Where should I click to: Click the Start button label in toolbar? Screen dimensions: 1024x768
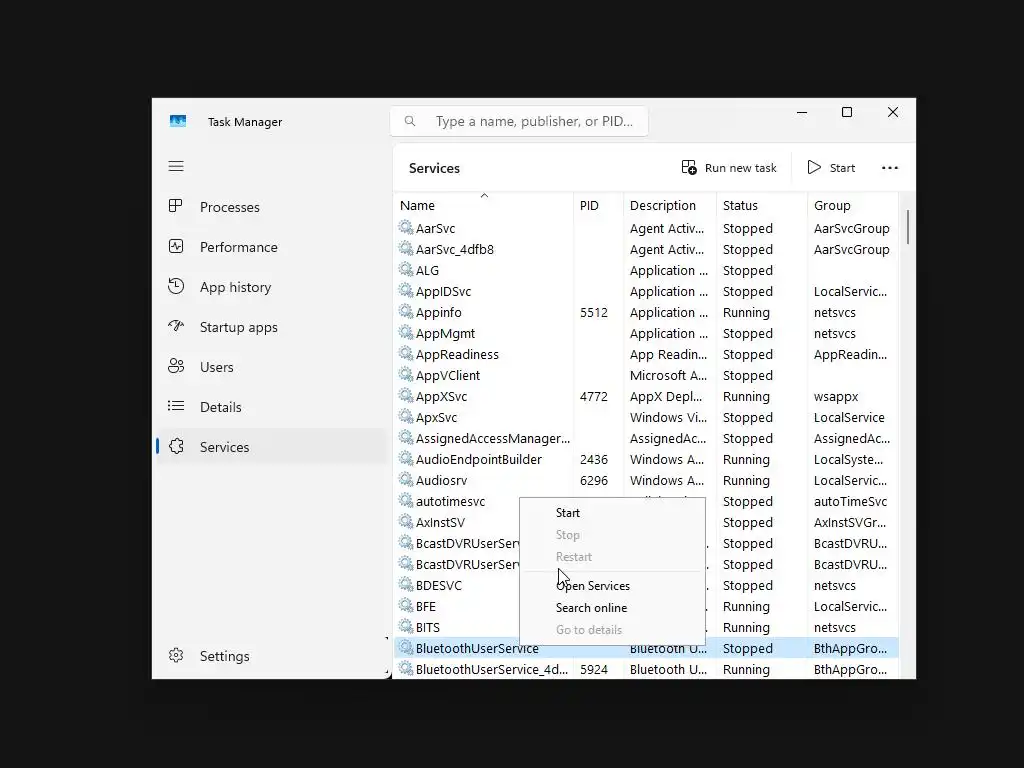point(842,168)
